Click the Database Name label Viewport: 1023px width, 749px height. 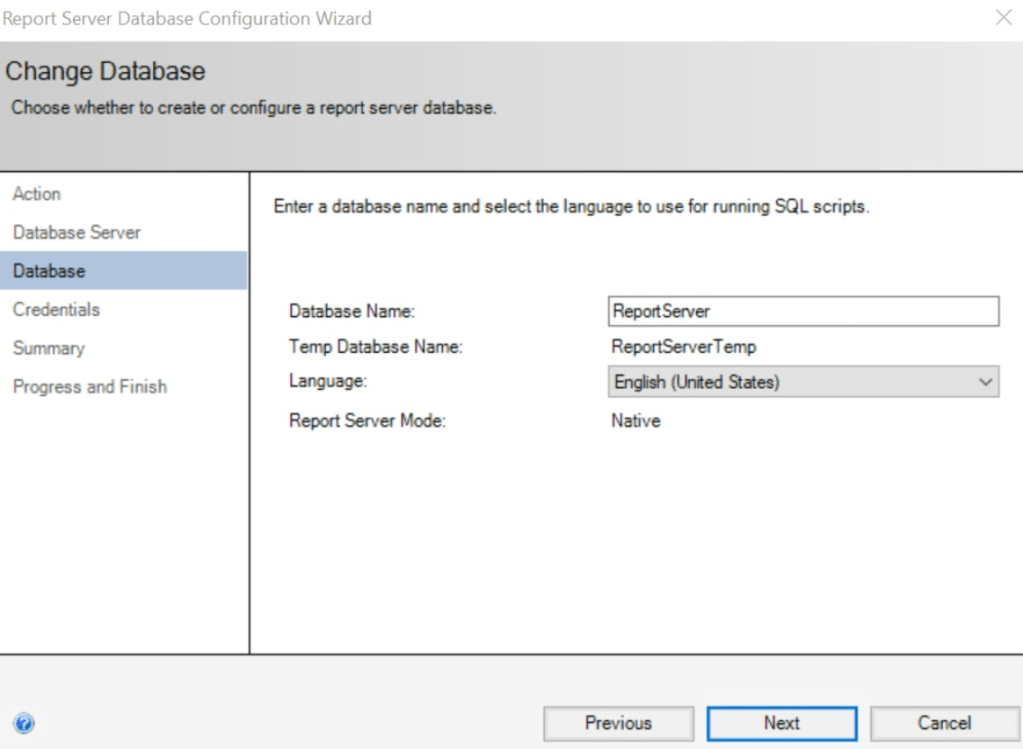[x=351, y=312]
